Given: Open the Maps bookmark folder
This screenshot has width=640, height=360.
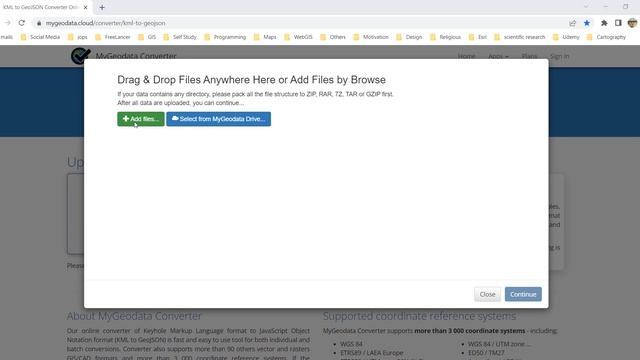Looking at the screenshot, I should point(265,37).
